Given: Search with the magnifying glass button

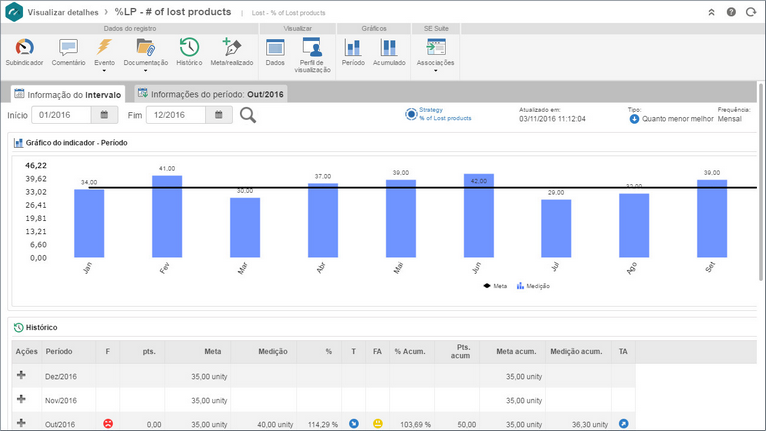Looking at the screenshot, I should [248, 115].
